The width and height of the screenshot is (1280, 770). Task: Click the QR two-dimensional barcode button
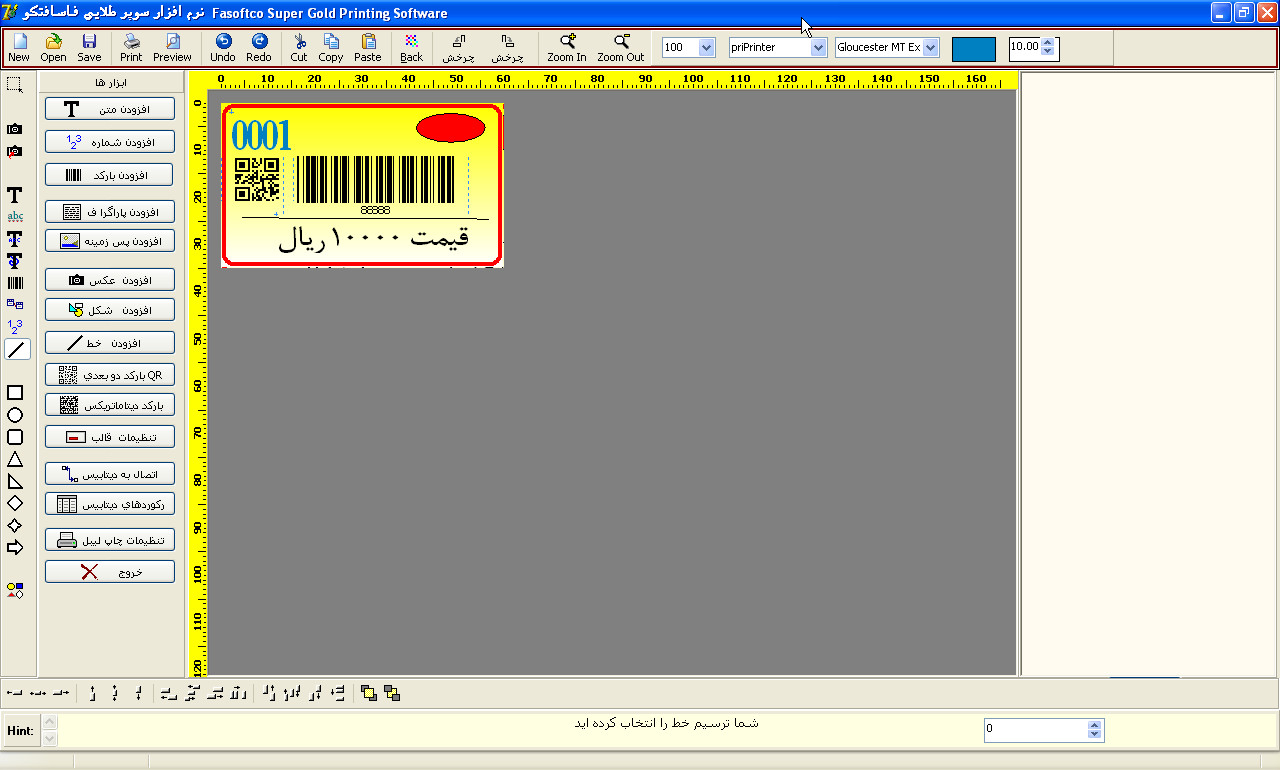click(110, 375)
